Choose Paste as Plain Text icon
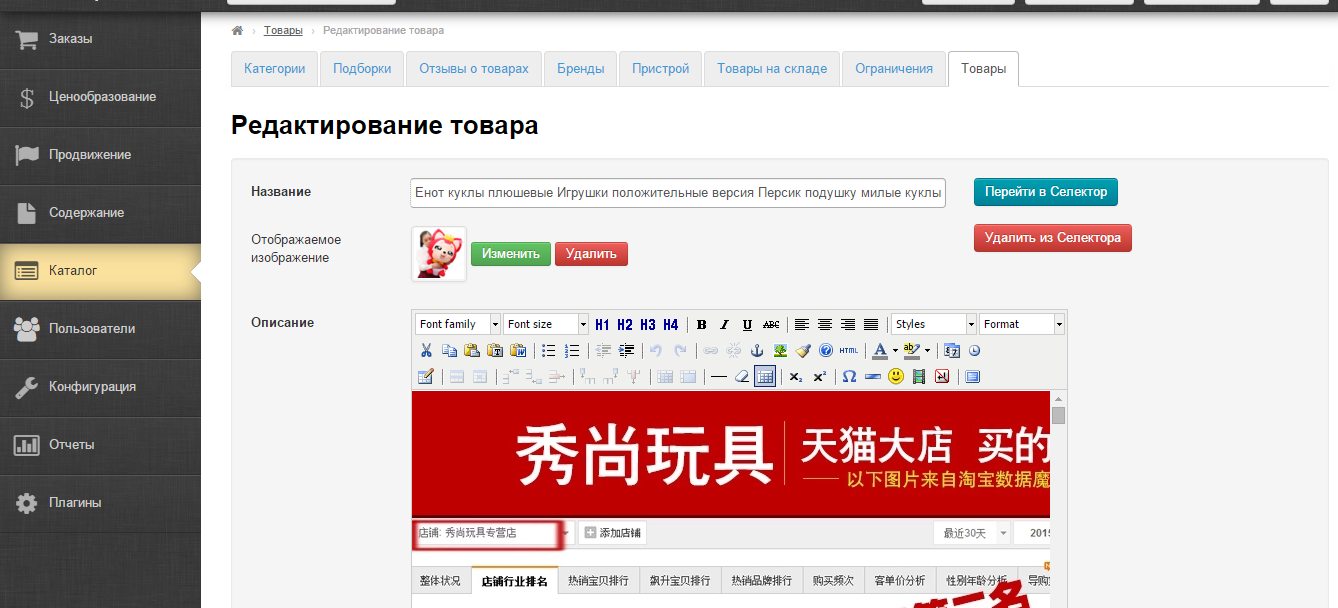Image resolution: width=1338 pixels, height=608 pixels. (x=495, y=351)
